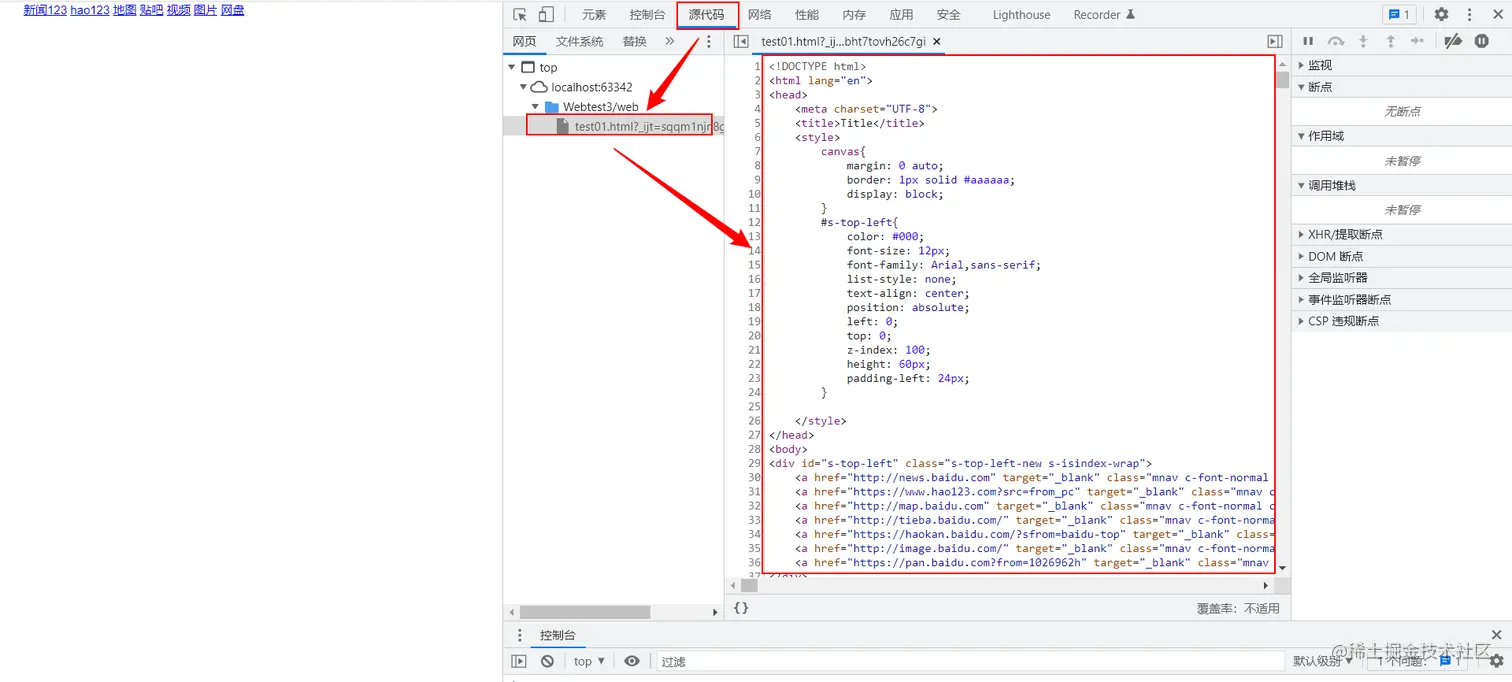Toggle pause on exceptions
The width and height of the screenshot is (1512, 682).
coord(1482,41)
